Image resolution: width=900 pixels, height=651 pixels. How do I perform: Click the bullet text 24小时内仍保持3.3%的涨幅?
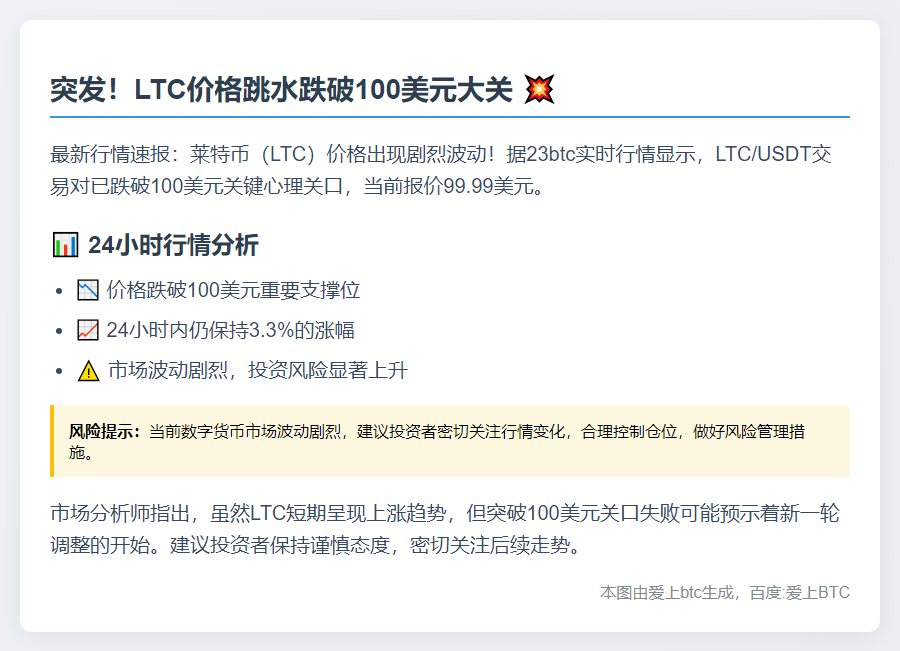[230, 331]
